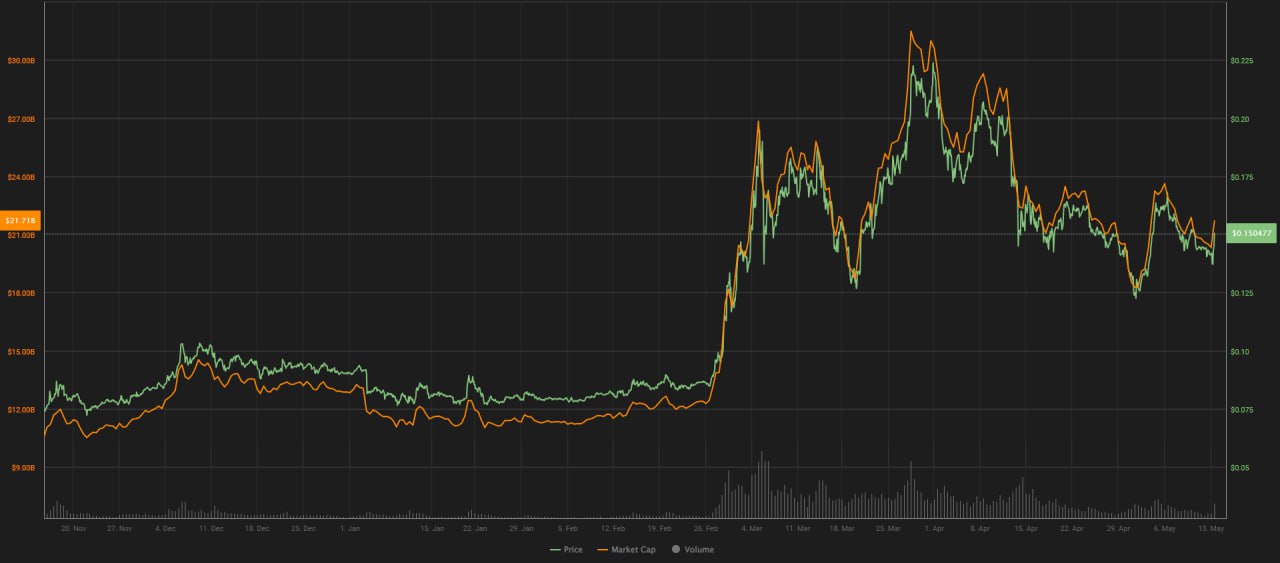Screen dimensions: 1280x563
Task: Click the 8. Apr date label
Action: tap(980, 527)
